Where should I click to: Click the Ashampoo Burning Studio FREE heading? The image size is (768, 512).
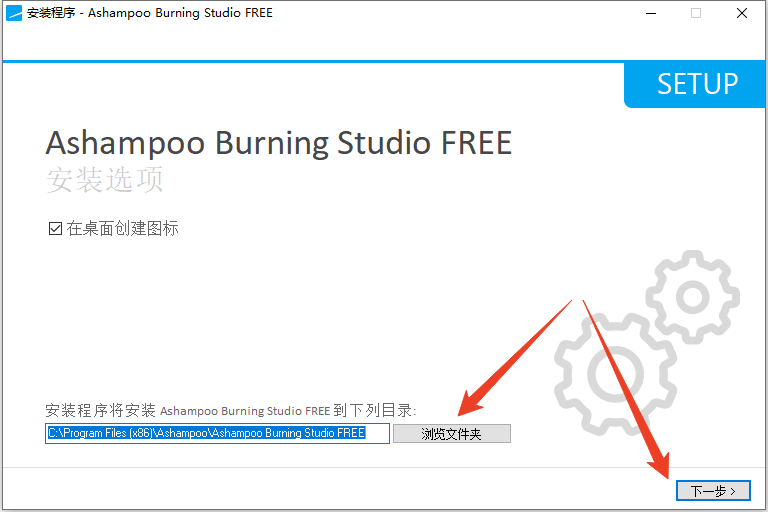279,143
